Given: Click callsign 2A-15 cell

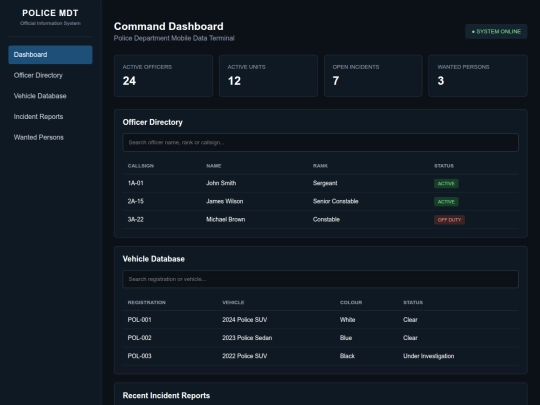Looking at the screenshot, I should [136, 201].
